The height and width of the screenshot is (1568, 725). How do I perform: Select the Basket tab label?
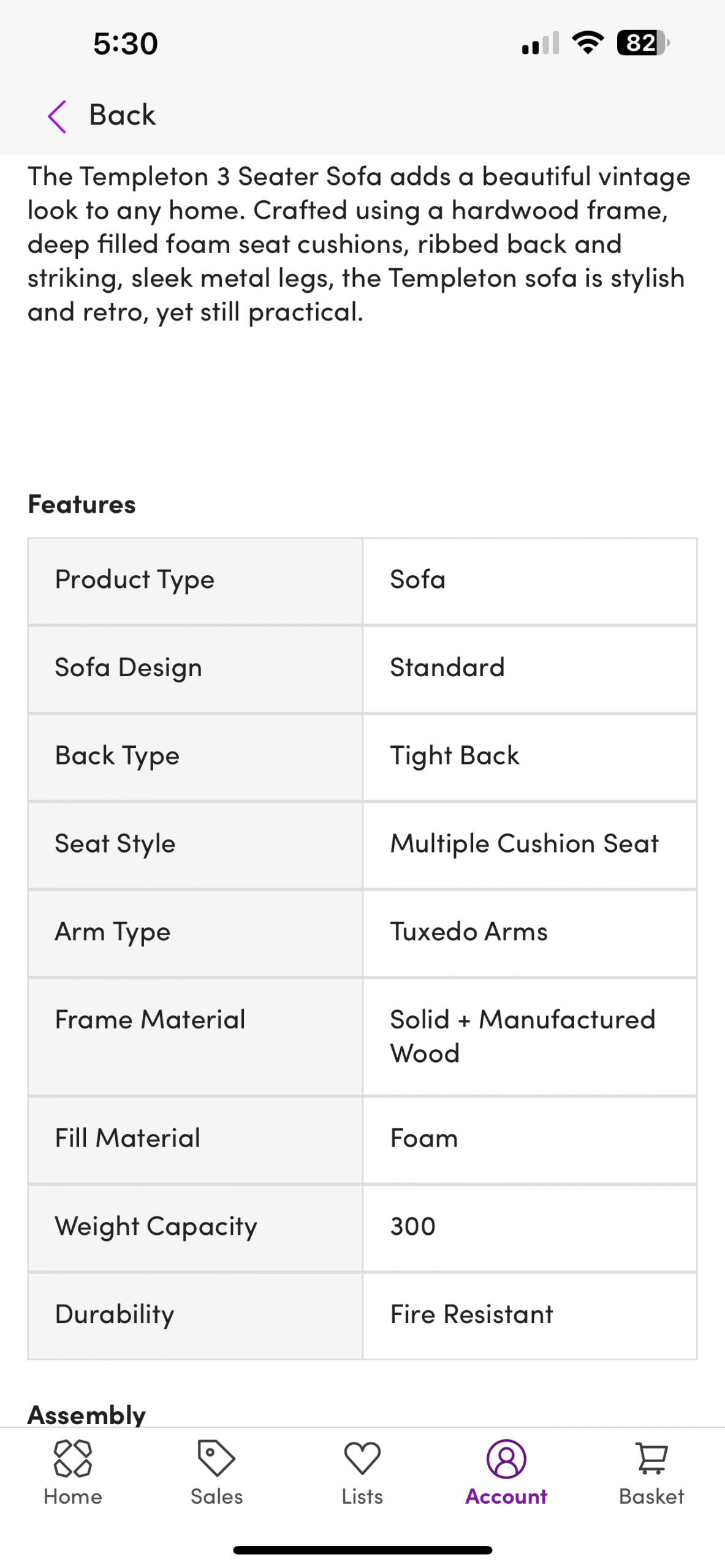pos(651,1496)
